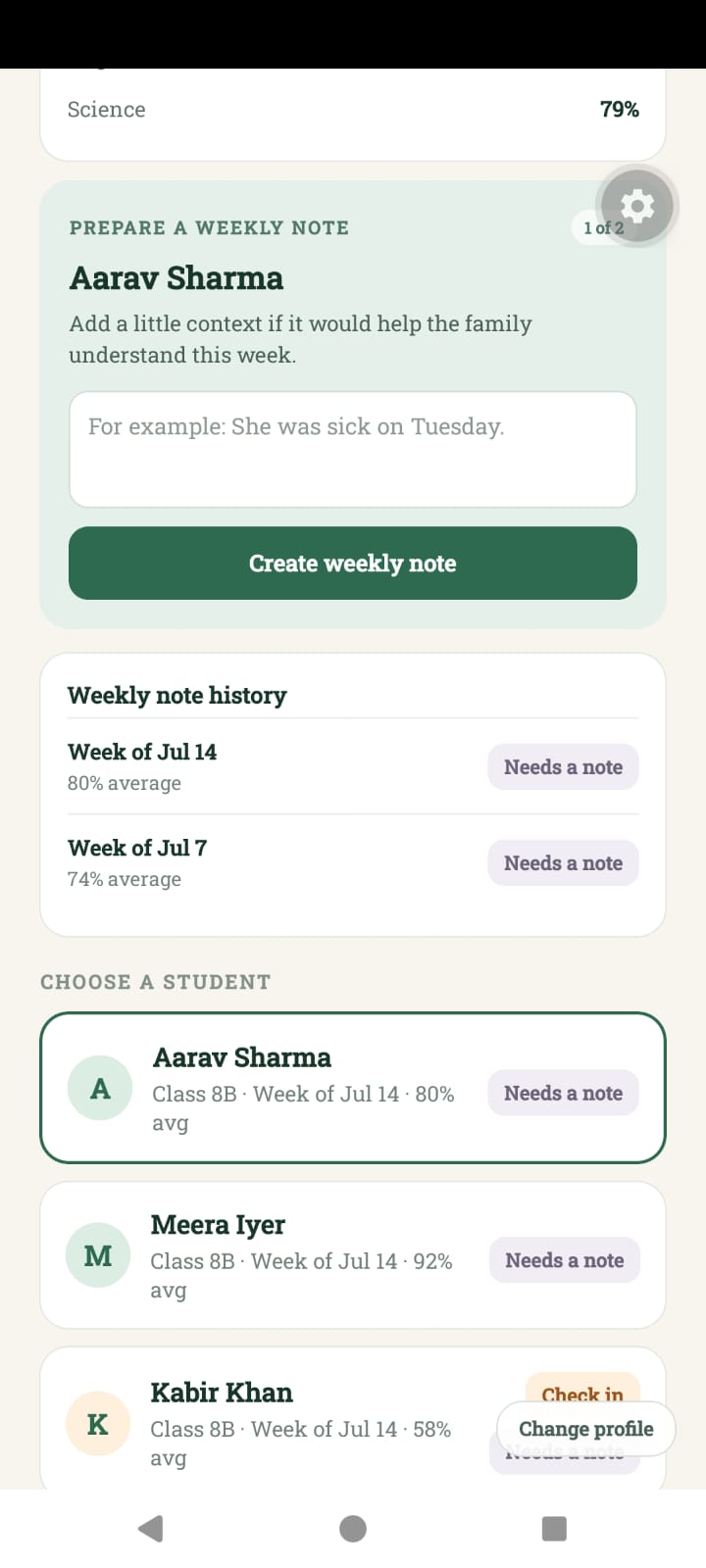Screen dimensions: 706x1568
Task: Tap the "Check in" badge on Kabir Khan
Action: 582,1390
